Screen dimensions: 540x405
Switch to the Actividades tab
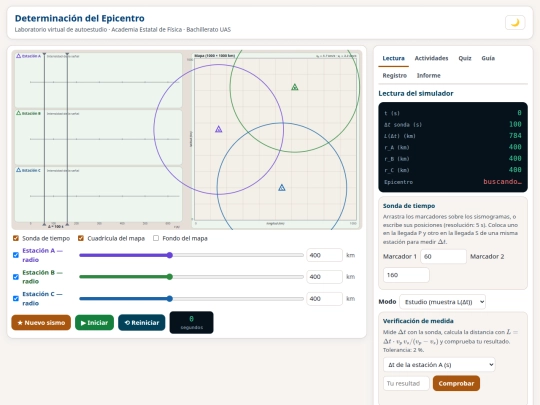coord(431,58)
